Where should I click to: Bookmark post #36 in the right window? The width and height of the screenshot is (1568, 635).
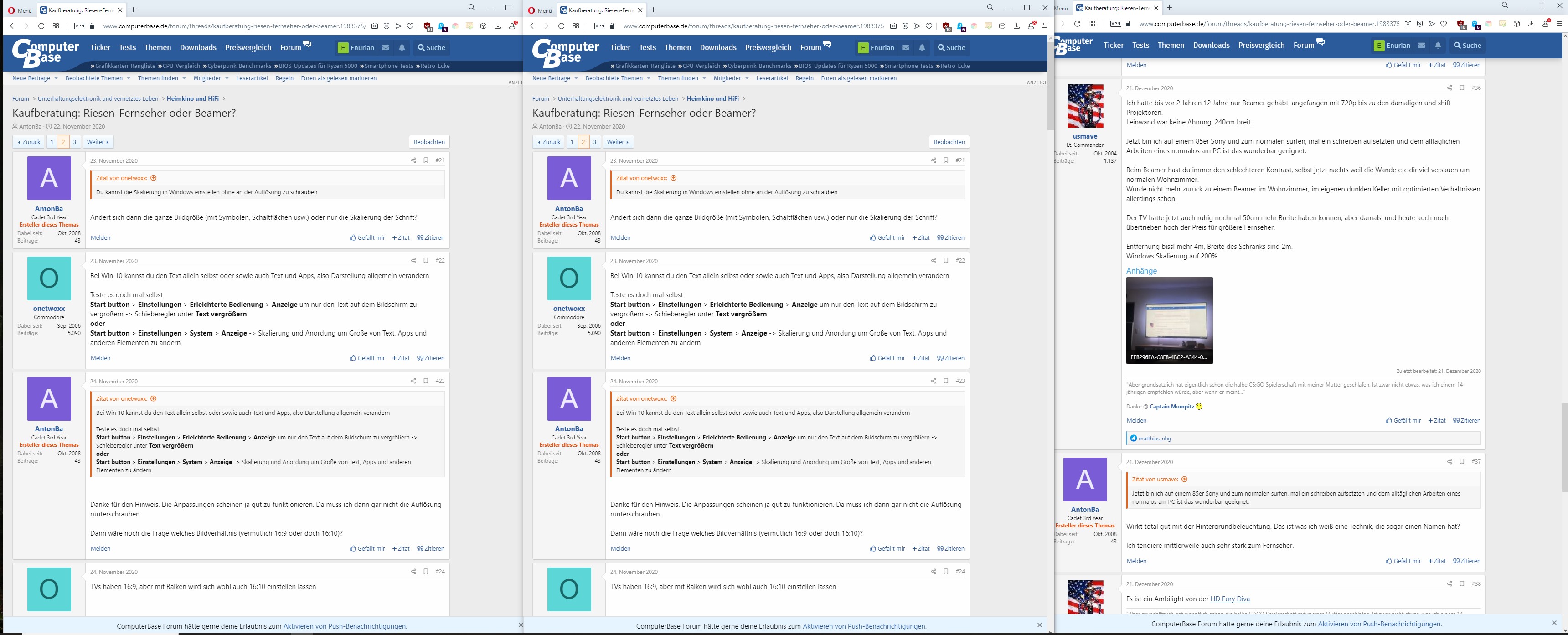click(1461, 88)
